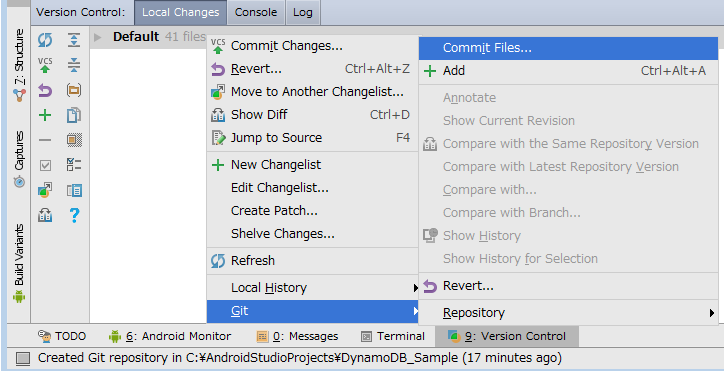
Task: Switch to the Console tab
Action: (256, 12)
